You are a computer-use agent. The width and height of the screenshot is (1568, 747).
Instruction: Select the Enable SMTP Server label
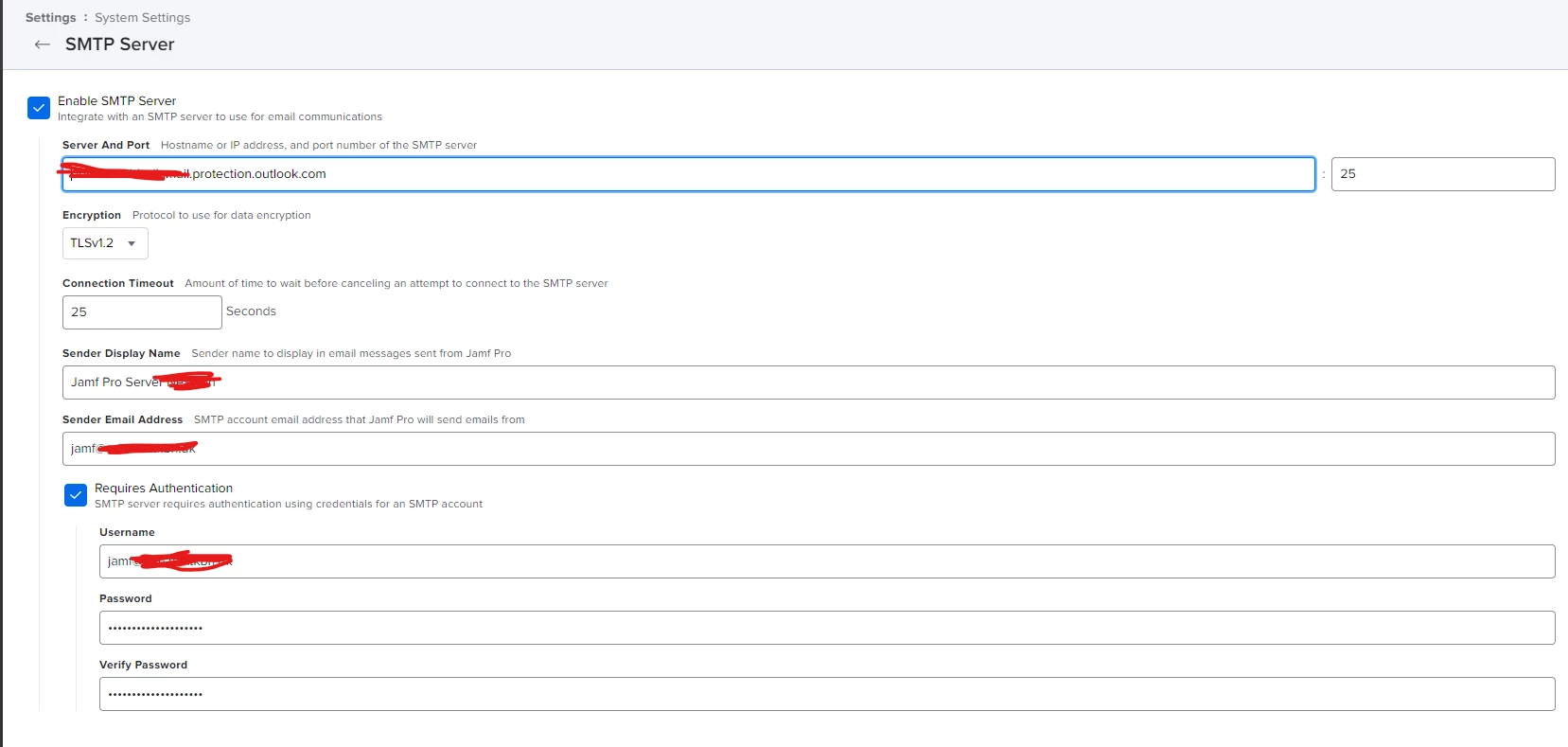(116, 100)
